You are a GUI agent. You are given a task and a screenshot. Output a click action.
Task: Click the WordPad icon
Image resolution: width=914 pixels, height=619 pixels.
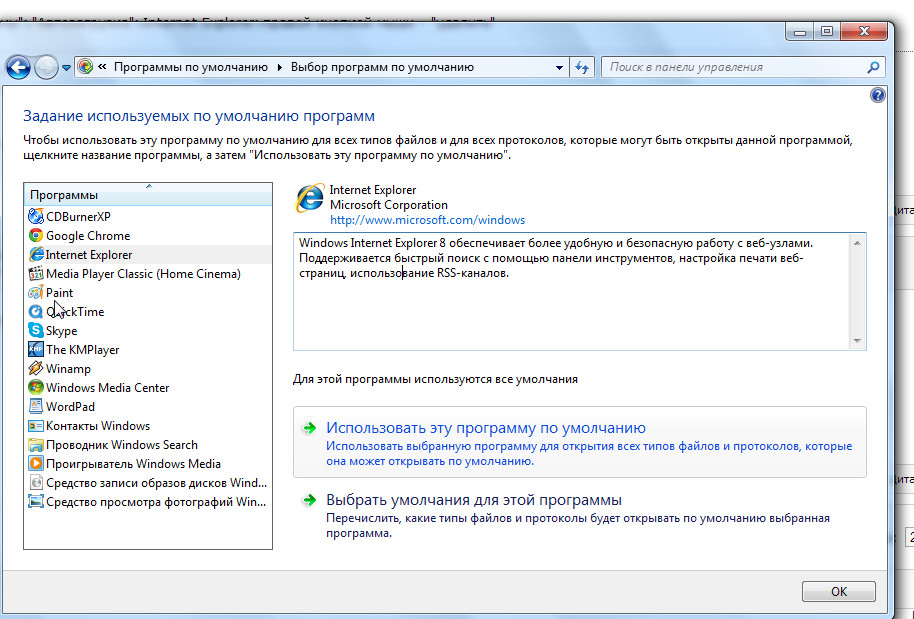[36, 406]
